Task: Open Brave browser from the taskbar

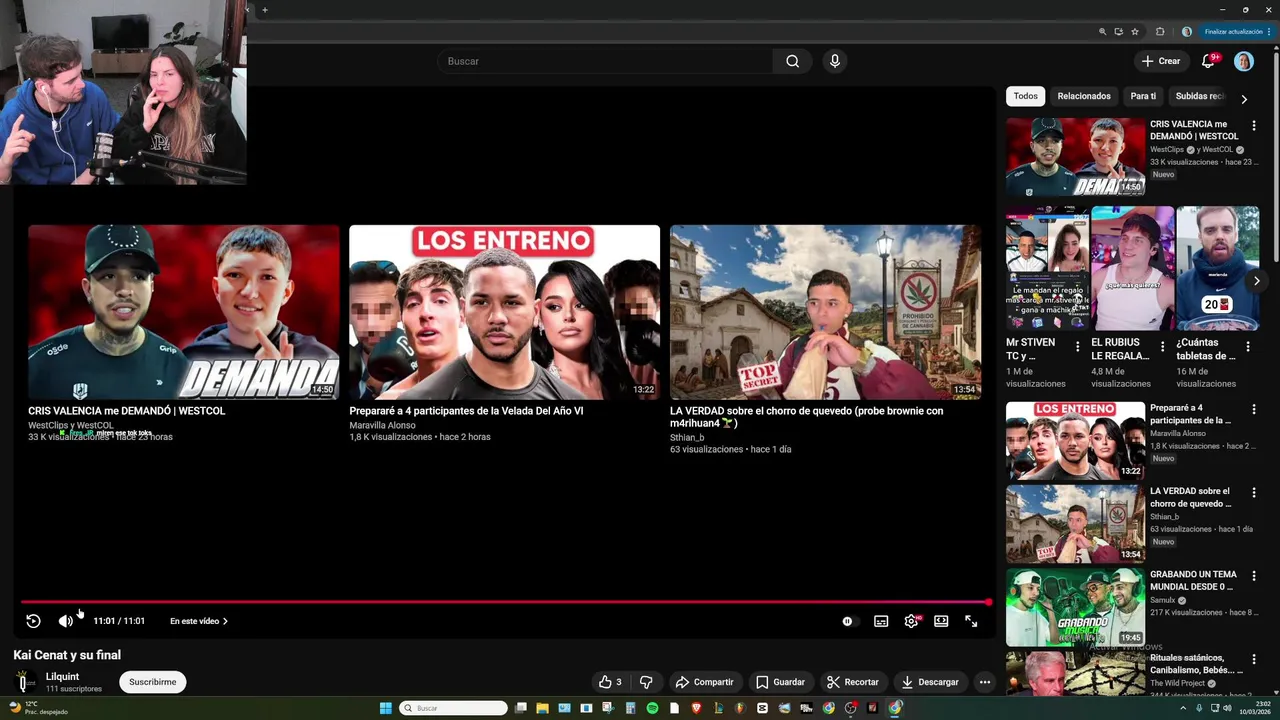Action: coord(697,708)
